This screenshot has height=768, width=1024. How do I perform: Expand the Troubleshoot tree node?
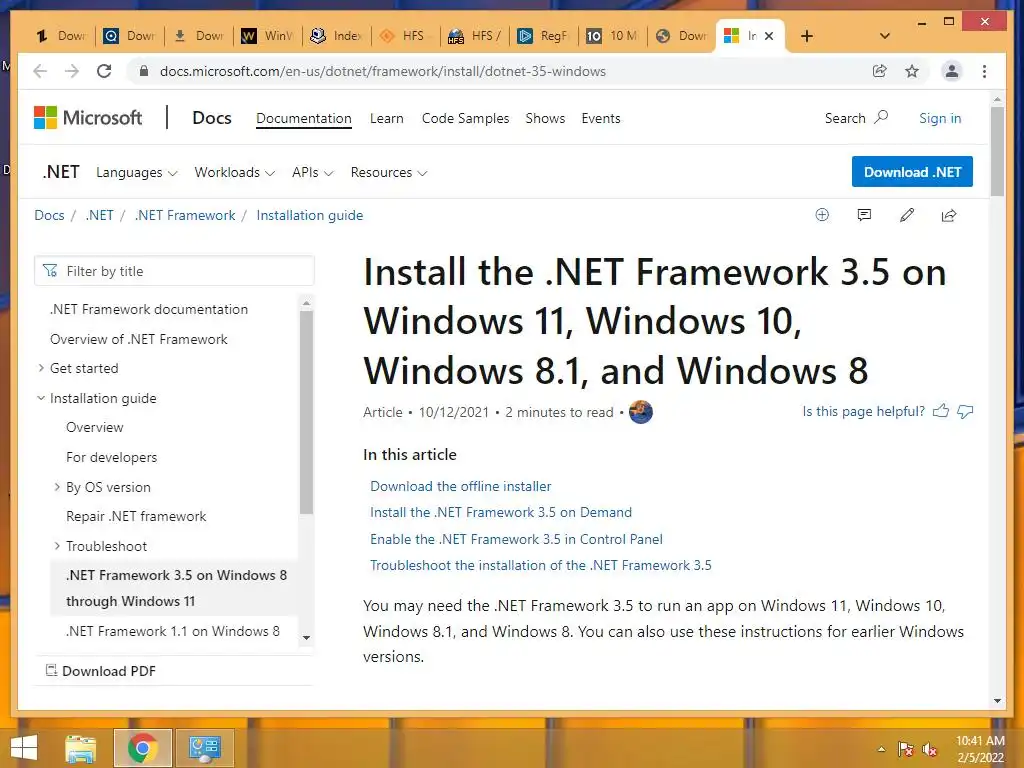tap(57, 545)
